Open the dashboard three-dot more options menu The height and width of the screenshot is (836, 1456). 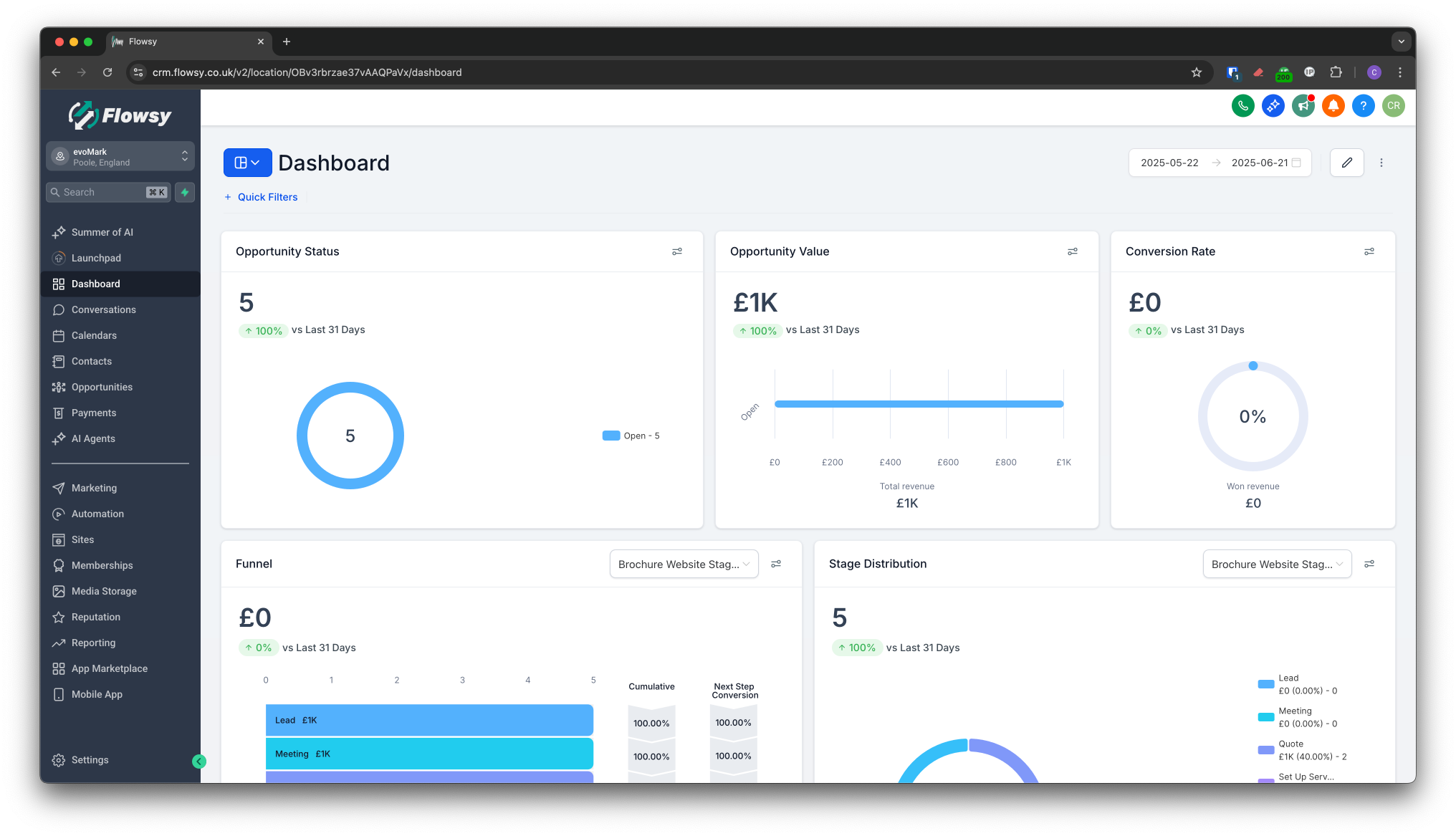[1381, 163]
